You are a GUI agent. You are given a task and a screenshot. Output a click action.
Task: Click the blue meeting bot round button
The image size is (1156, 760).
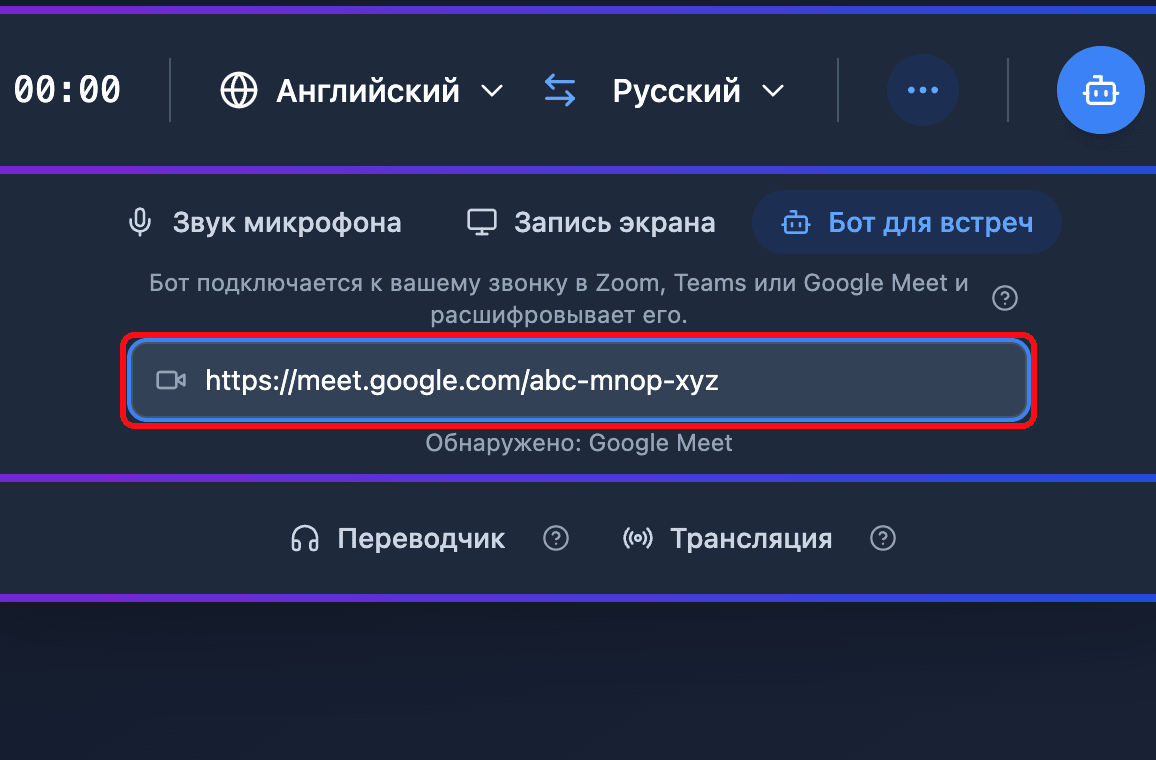(1100, 90)
